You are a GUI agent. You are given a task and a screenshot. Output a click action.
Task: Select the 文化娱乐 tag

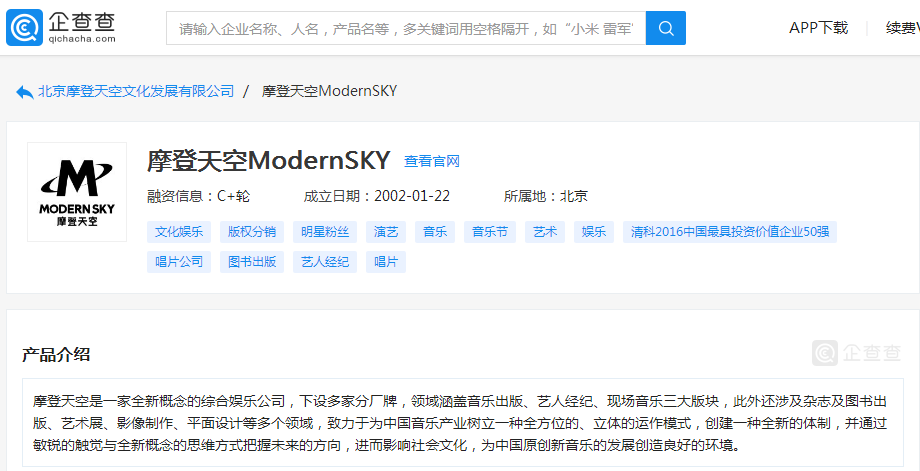(179, 232)
